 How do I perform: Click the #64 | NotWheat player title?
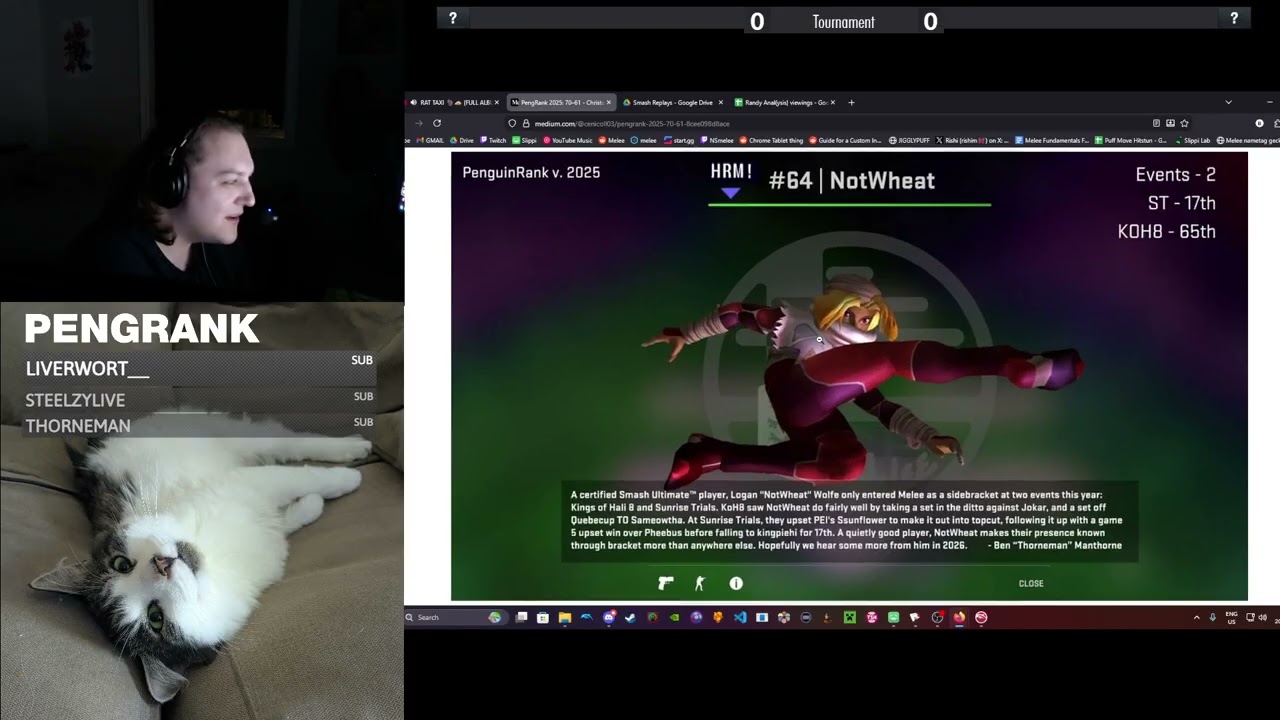pyautogui.click(x=851, y=180)
